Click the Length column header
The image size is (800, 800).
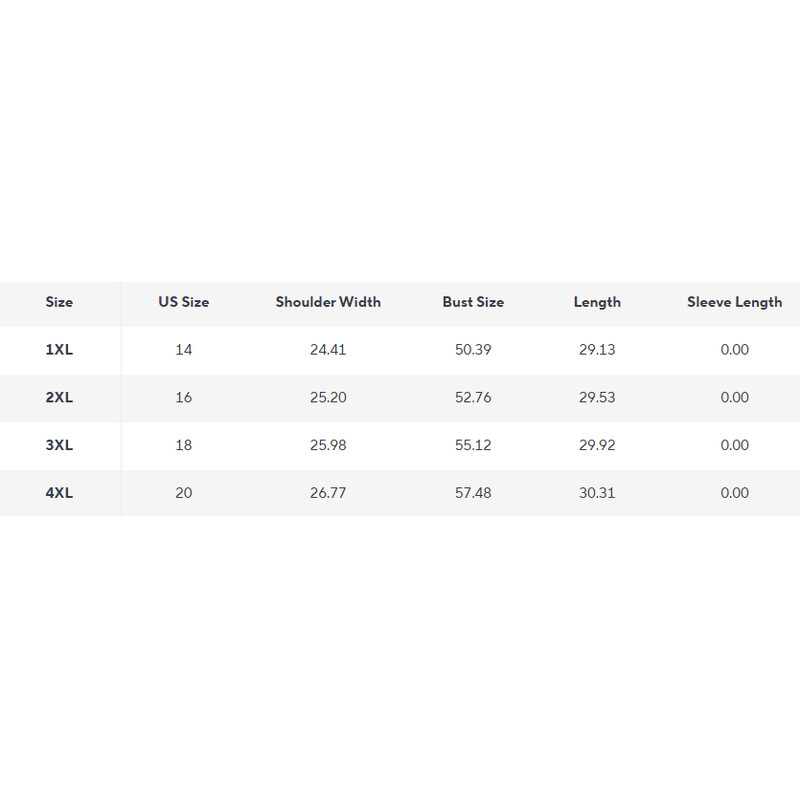[x=597, y=302]
